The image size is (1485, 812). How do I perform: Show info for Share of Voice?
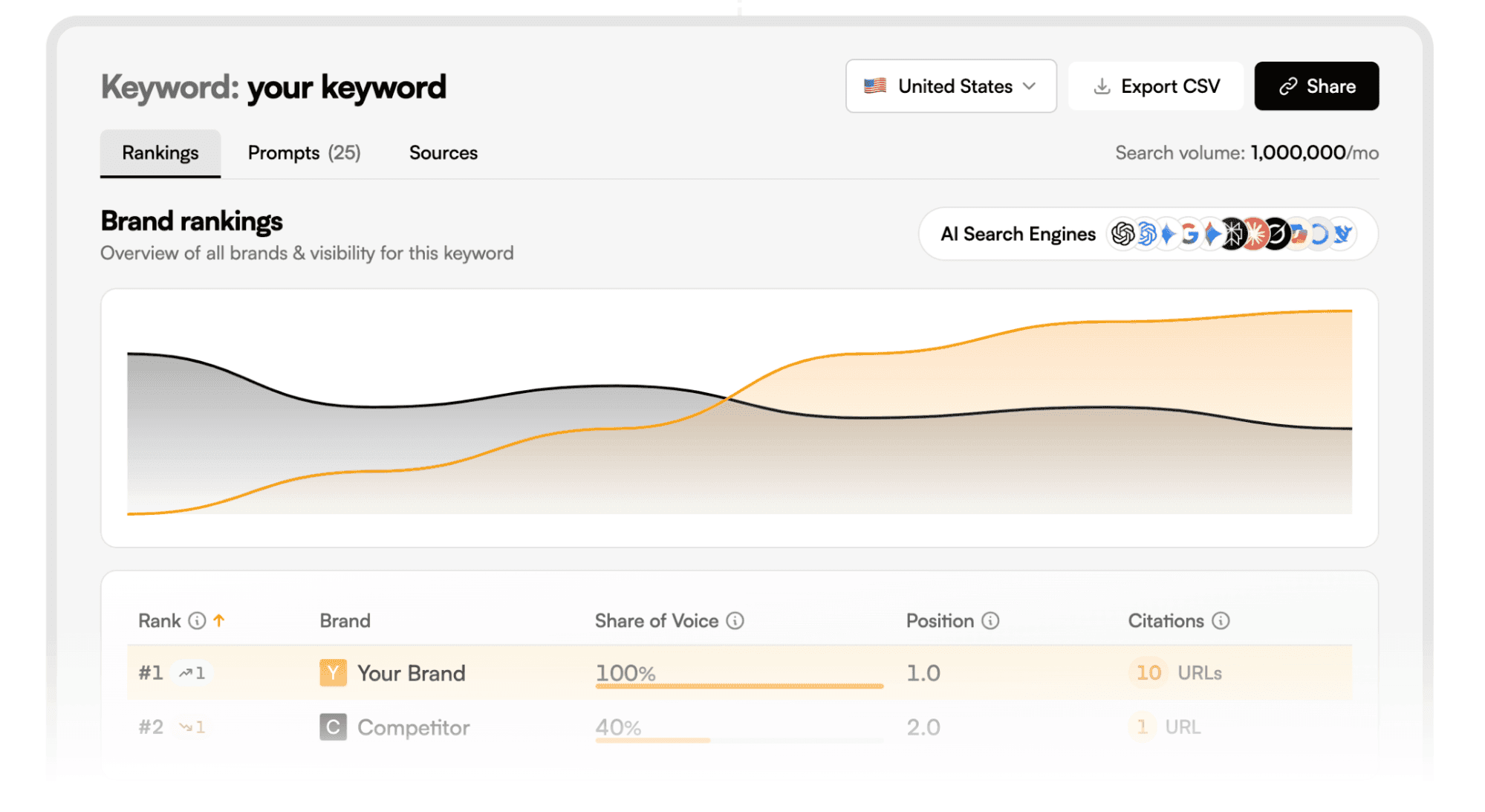click(735, 620)
